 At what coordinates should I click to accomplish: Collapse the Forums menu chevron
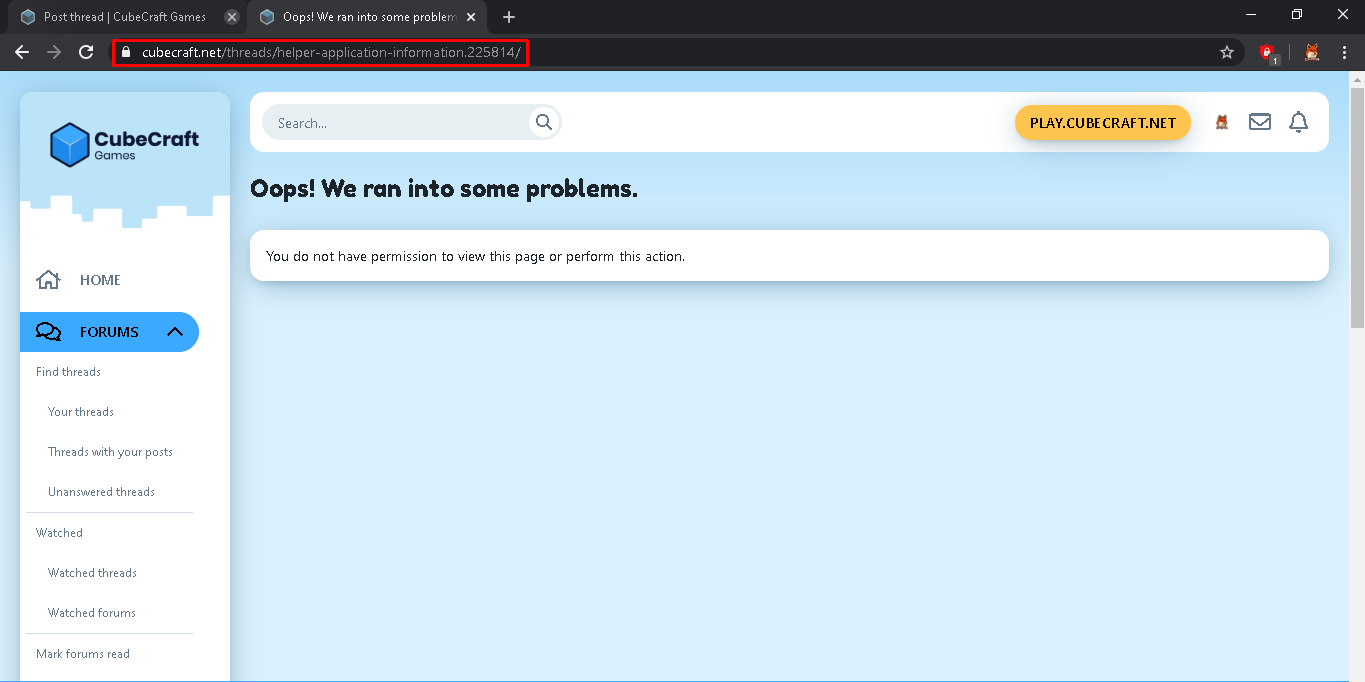coord(175,332)
